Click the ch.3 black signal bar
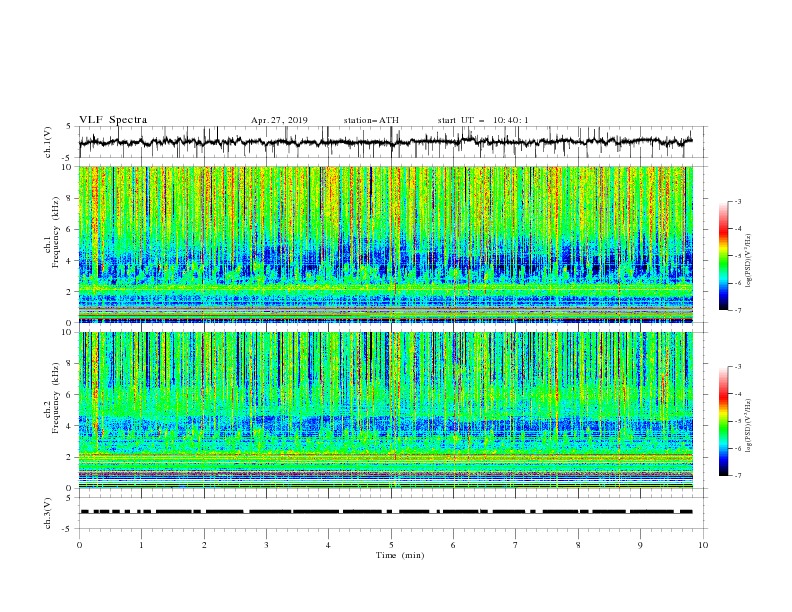The height and width of the screenshot is (612, 792). [x=386, y=512]
